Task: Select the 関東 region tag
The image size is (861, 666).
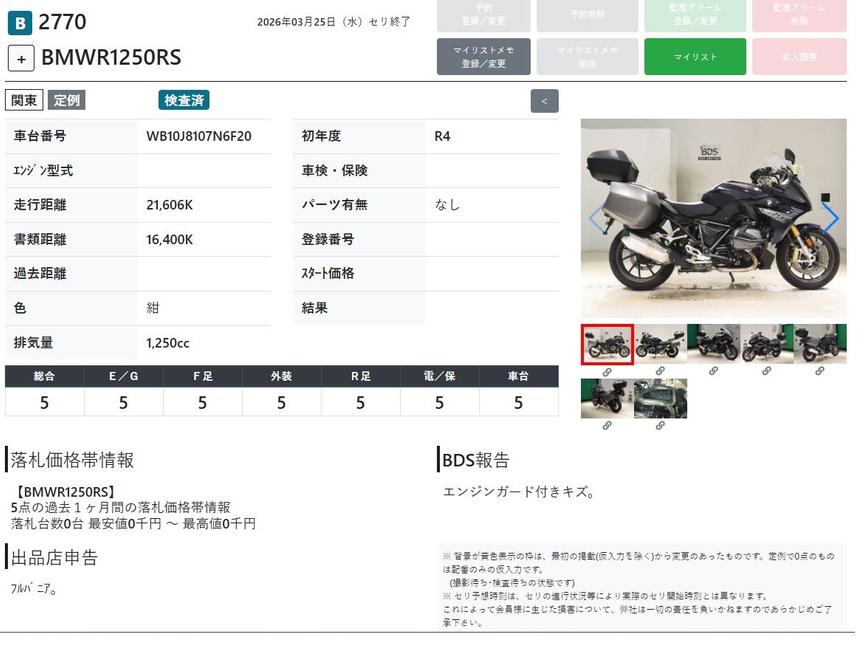Action: click(x=24, y=100)
